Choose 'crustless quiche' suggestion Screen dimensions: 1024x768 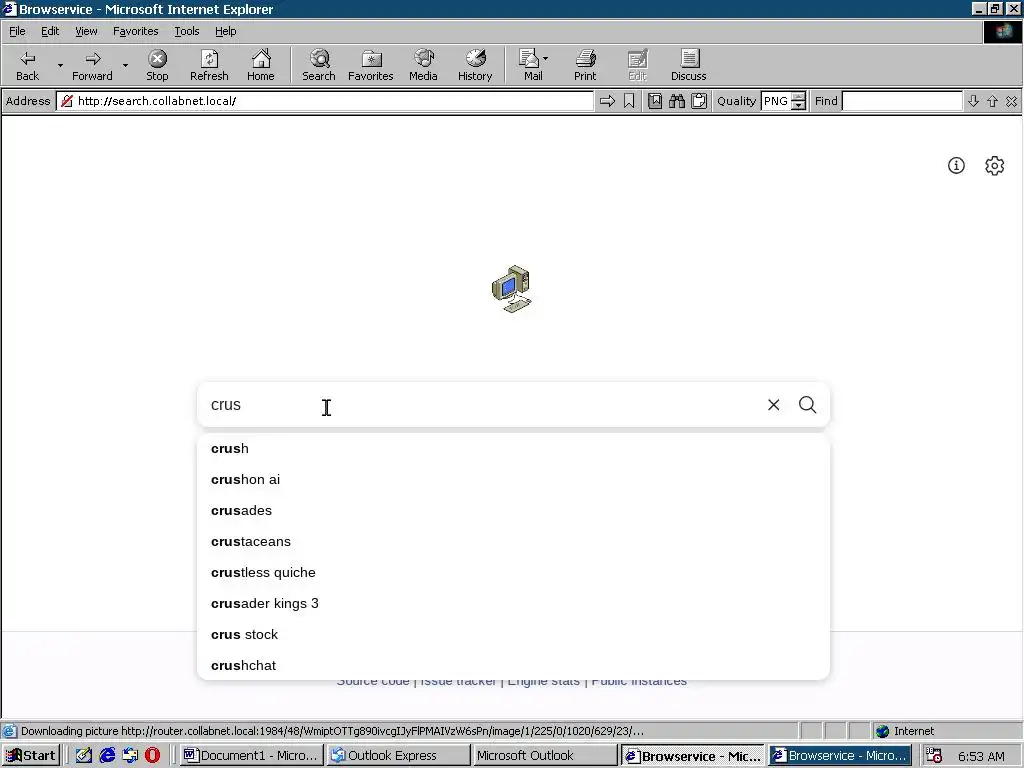pos(513,573)
